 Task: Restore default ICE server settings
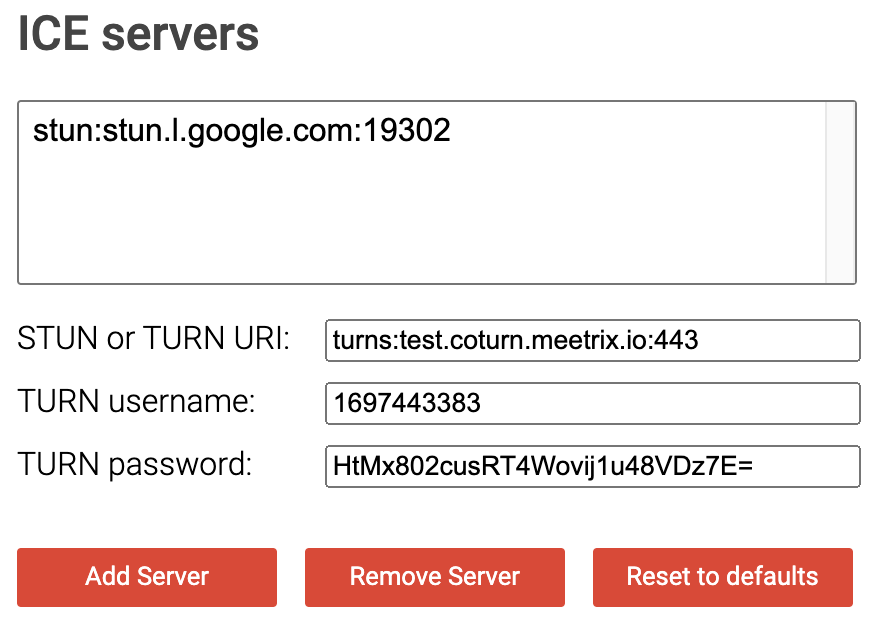(x=722, y=577)
